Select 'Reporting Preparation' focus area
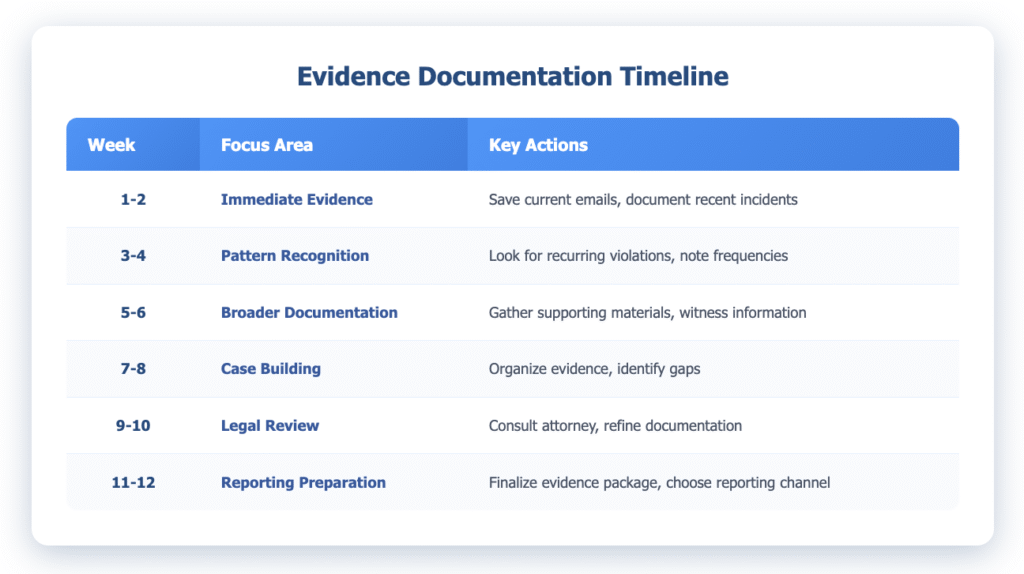The height and width of the screenshot is (574, 1024). (x=303, y=482)
